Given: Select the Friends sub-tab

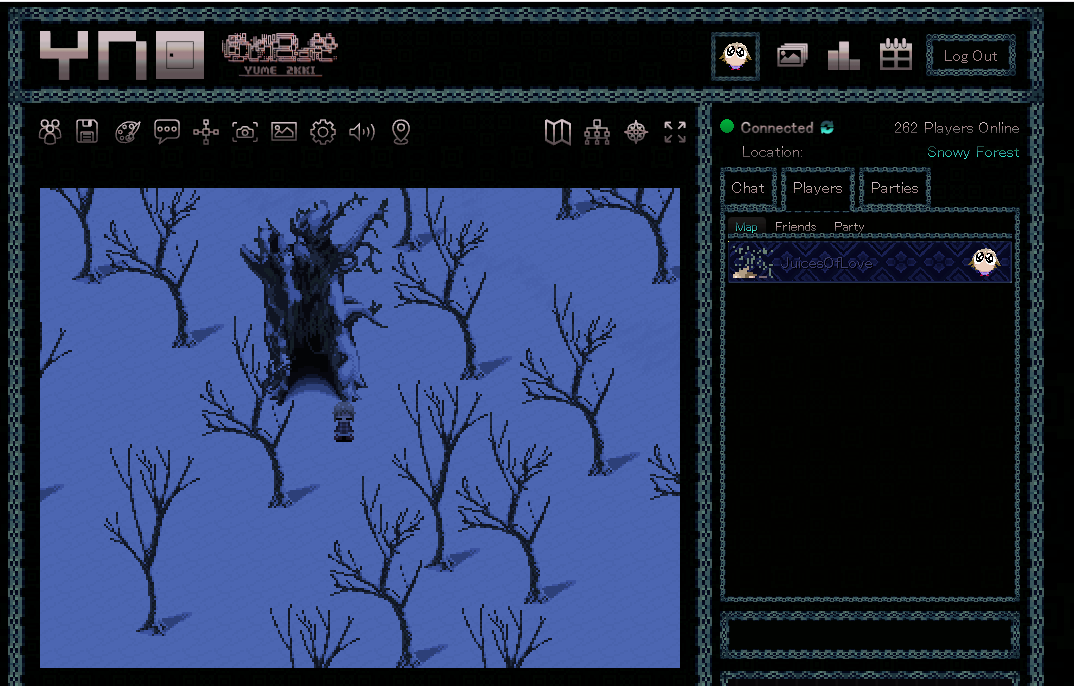Looking at the screenshot, I should click(x=795, y=227).
